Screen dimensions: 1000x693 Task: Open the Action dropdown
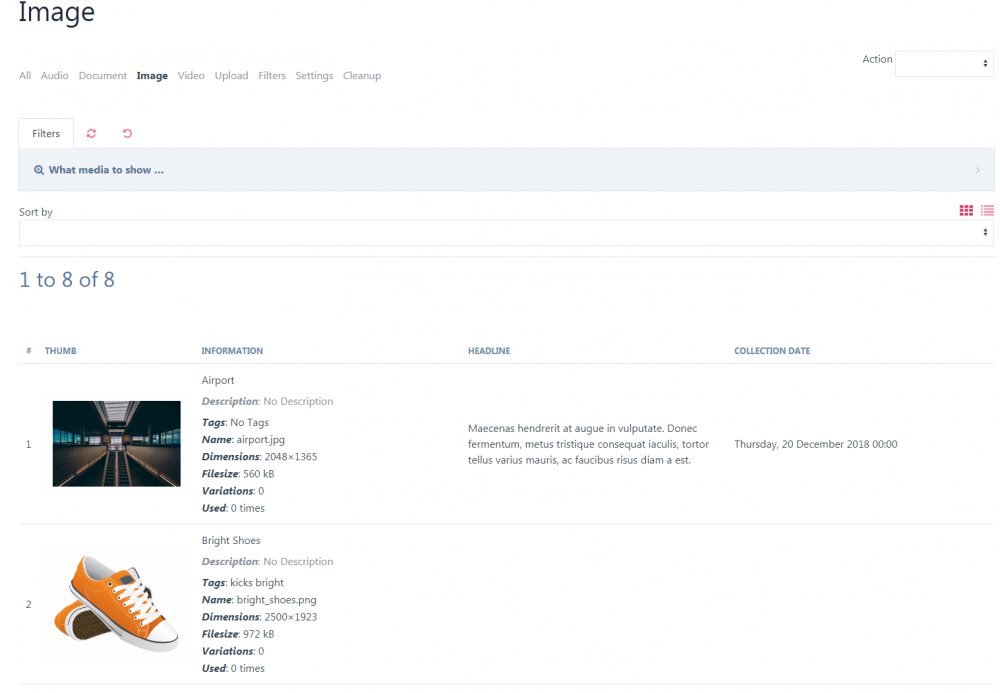click(943, 63)
